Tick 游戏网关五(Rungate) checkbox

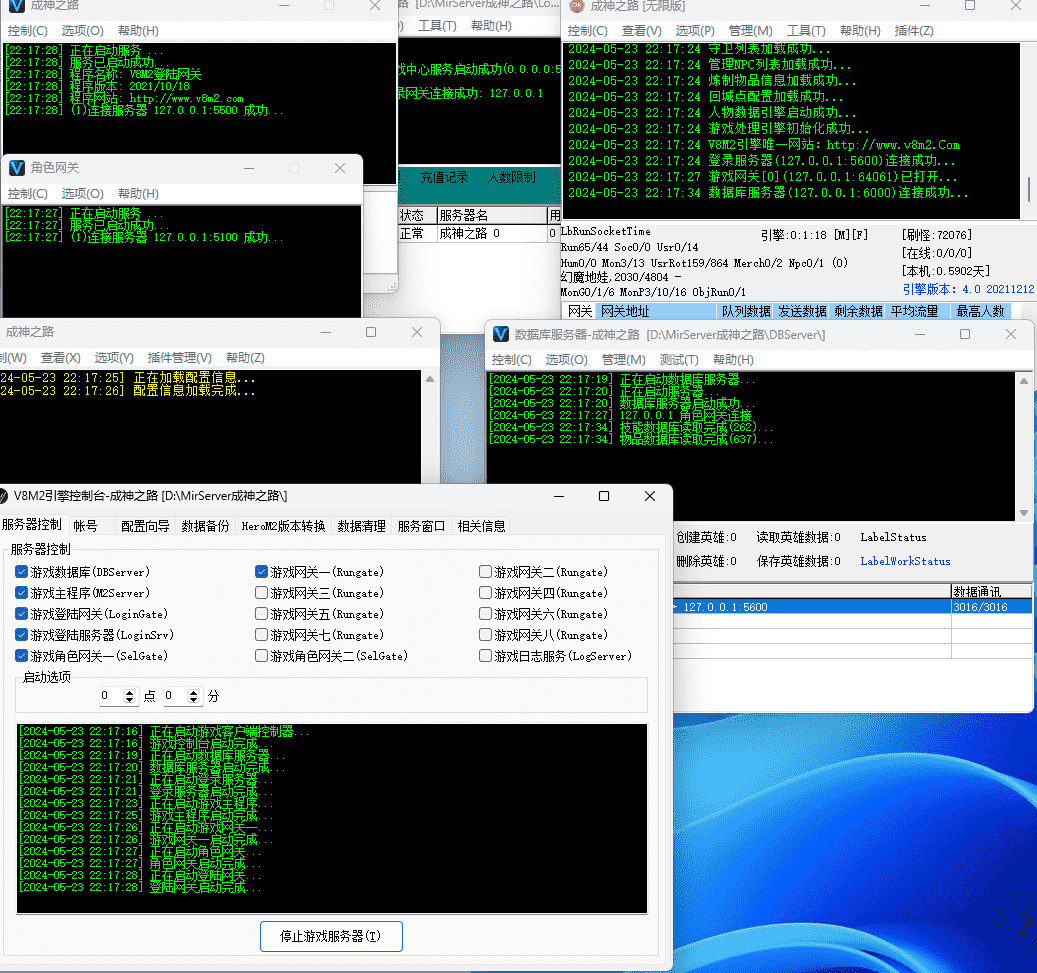(261, 614)
